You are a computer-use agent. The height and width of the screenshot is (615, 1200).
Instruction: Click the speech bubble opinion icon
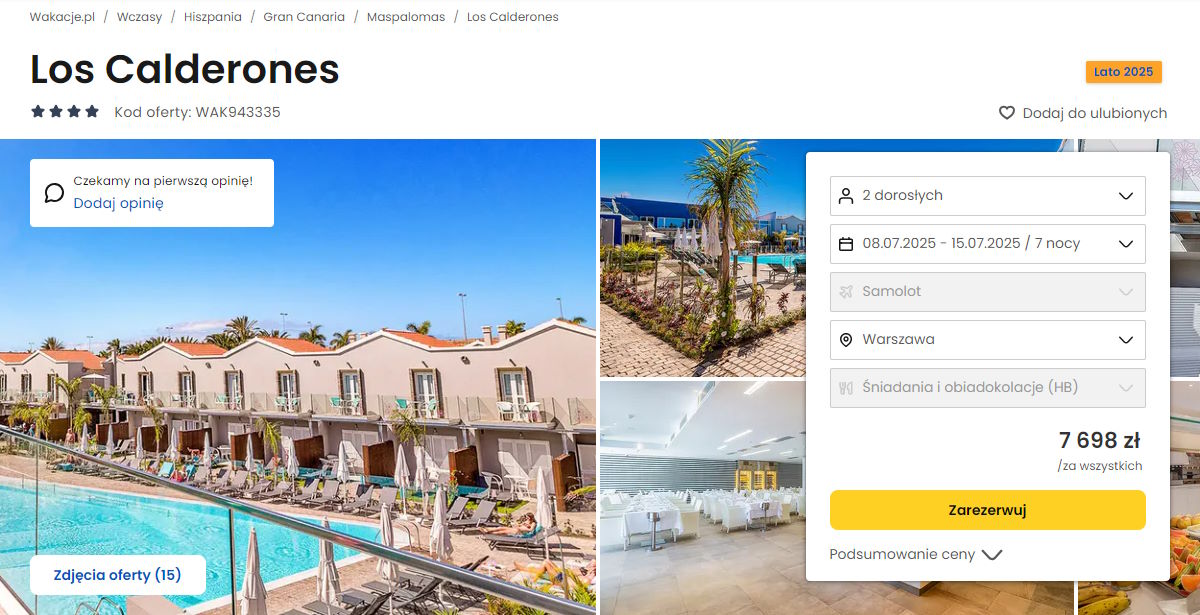(54, 193)
